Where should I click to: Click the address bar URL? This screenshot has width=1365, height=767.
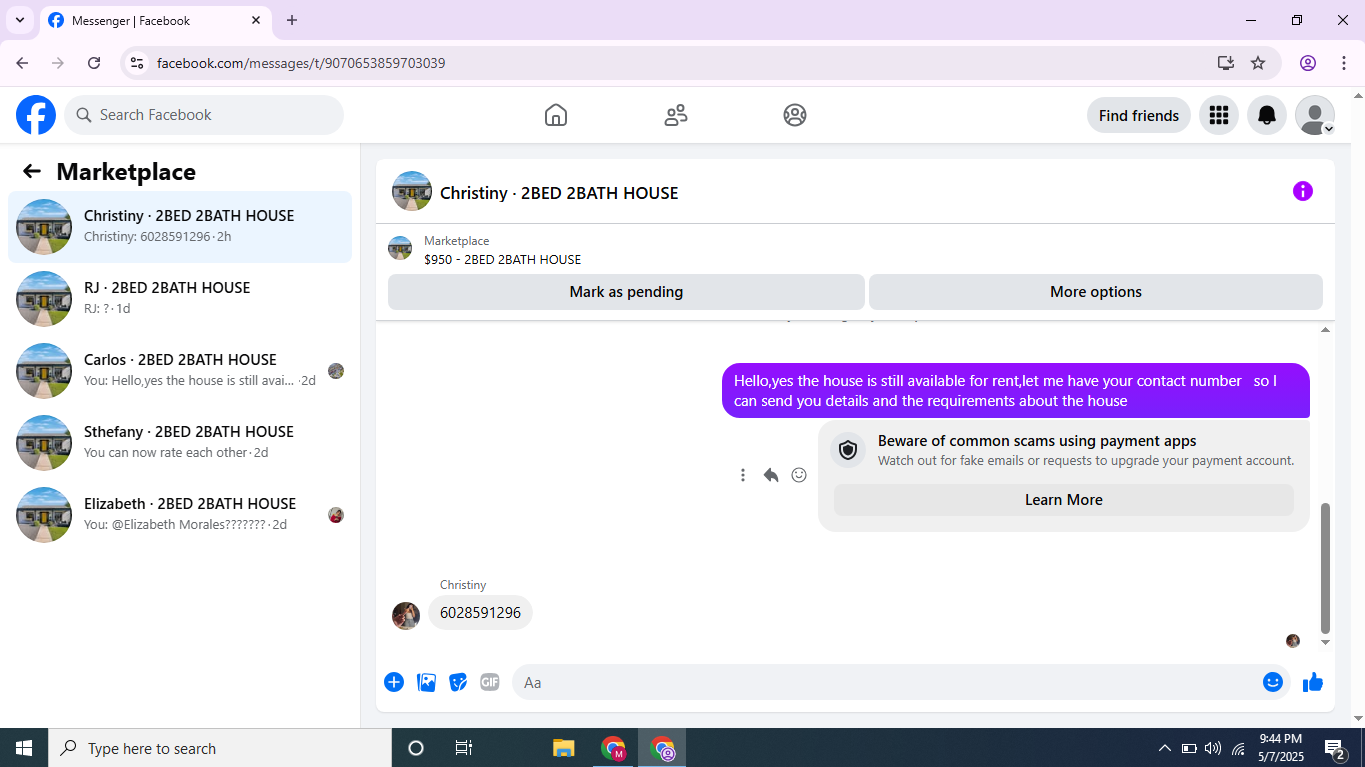click(301, 63)
